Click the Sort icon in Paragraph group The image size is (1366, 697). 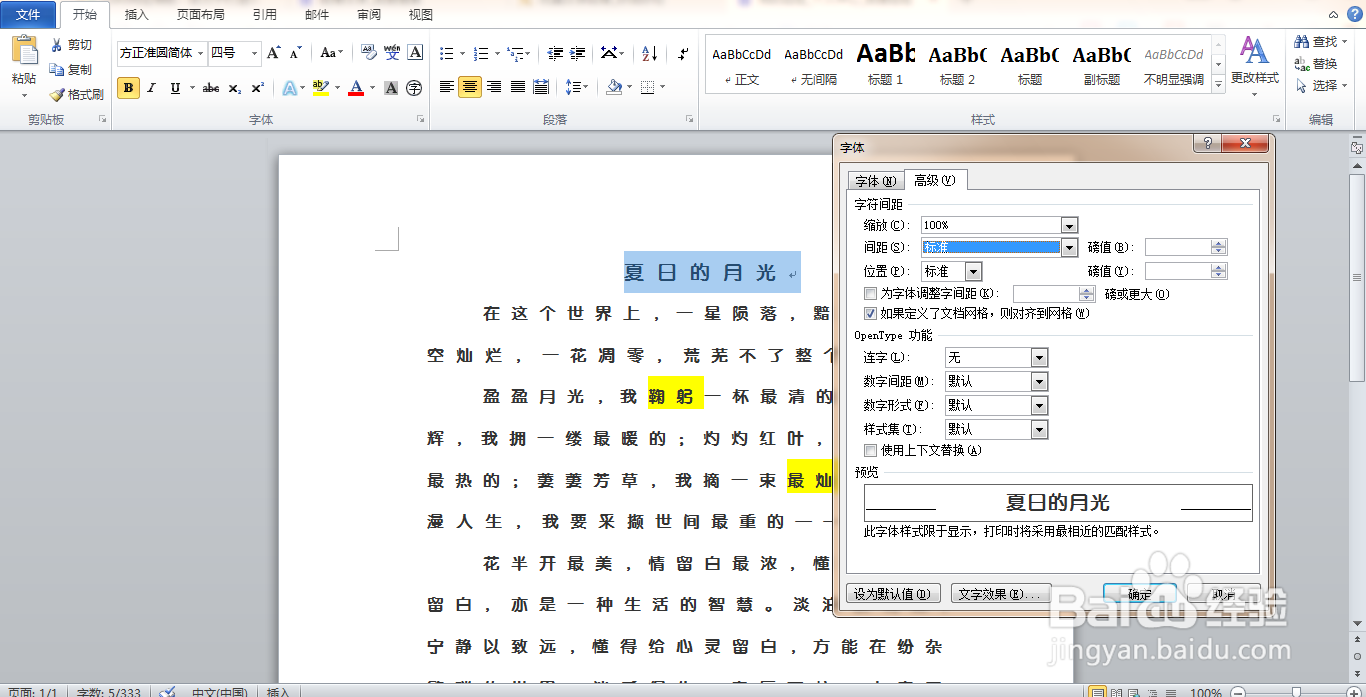click(x=651, y=54)
